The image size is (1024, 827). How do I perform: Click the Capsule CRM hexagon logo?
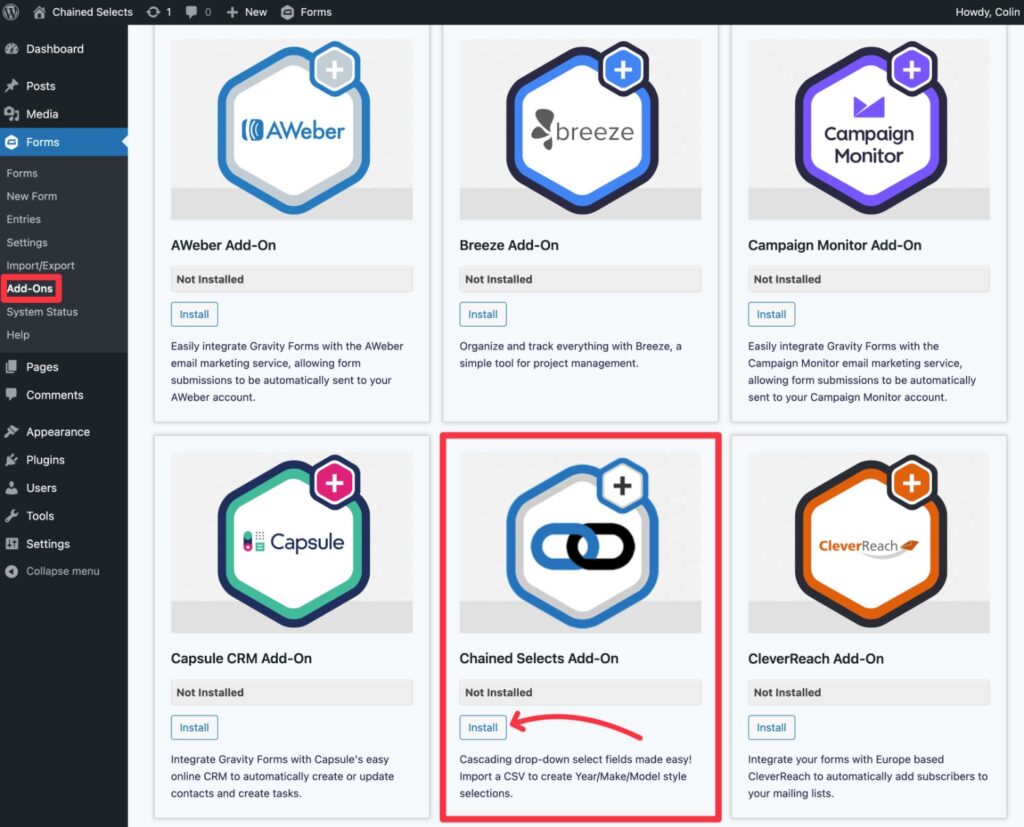point(292,543)
